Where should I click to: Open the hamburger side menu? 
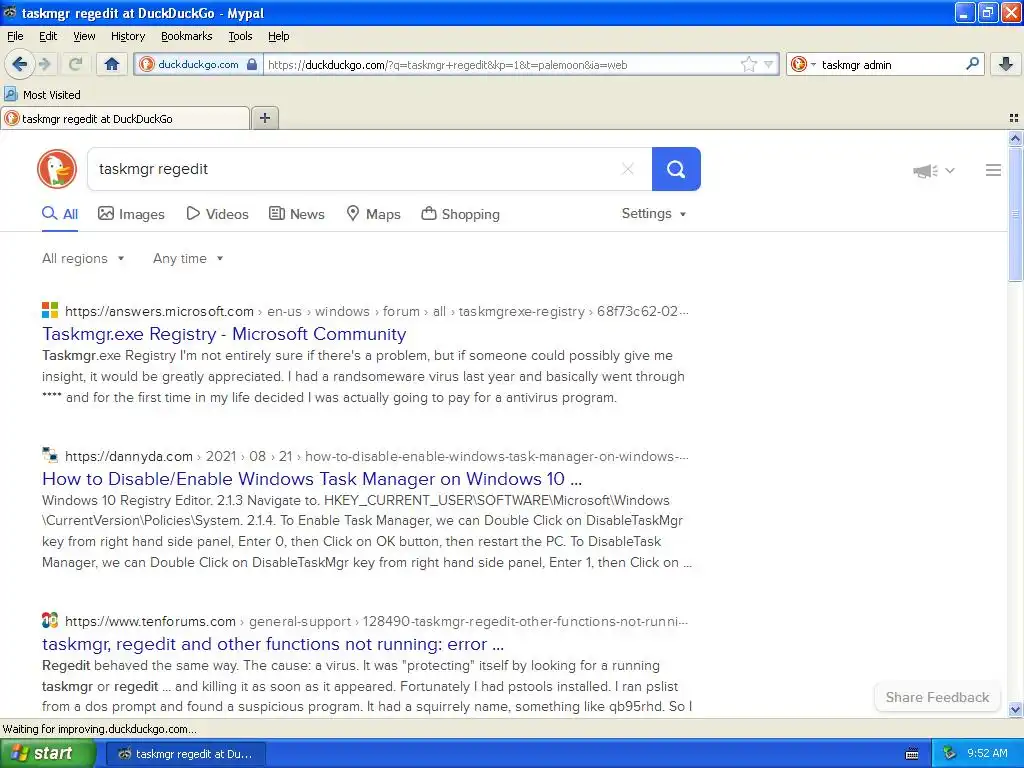pyautogui.click(x=993, y=170)
